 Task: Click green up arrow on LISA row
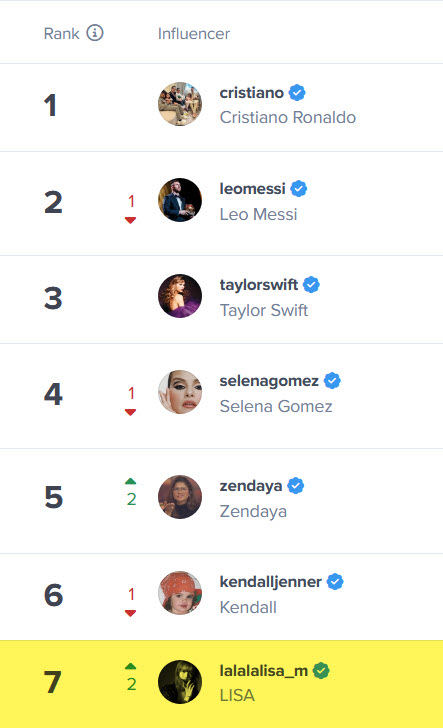click(x=130, y=666)
